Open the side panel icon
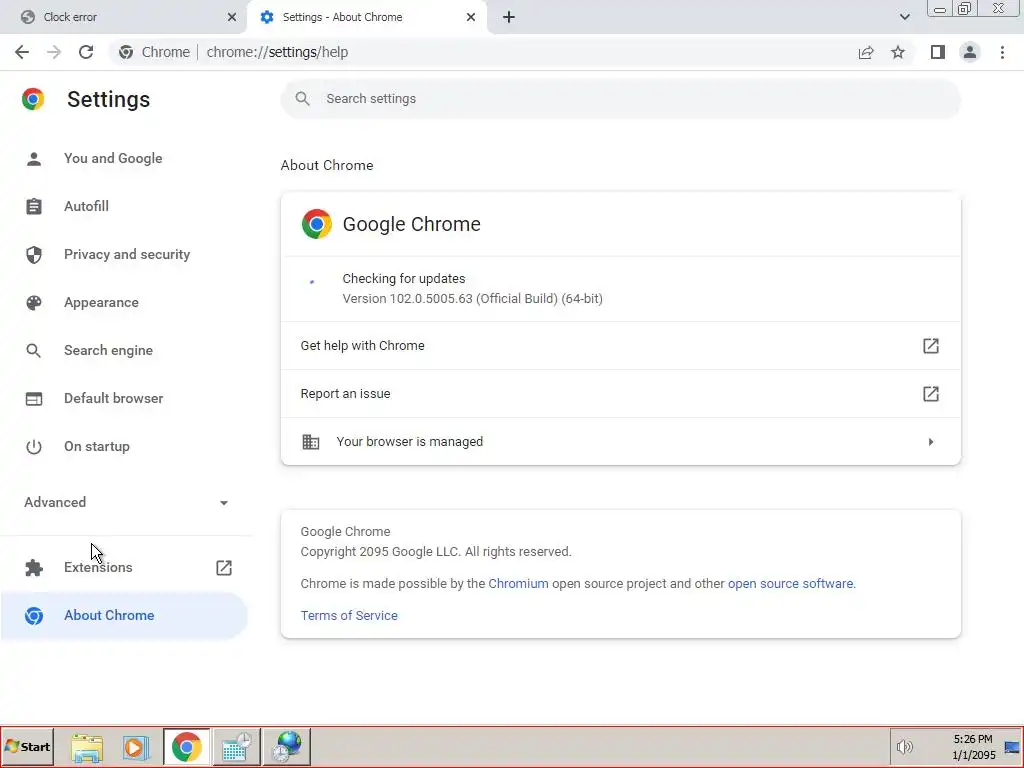 click(x=938, y=52)
